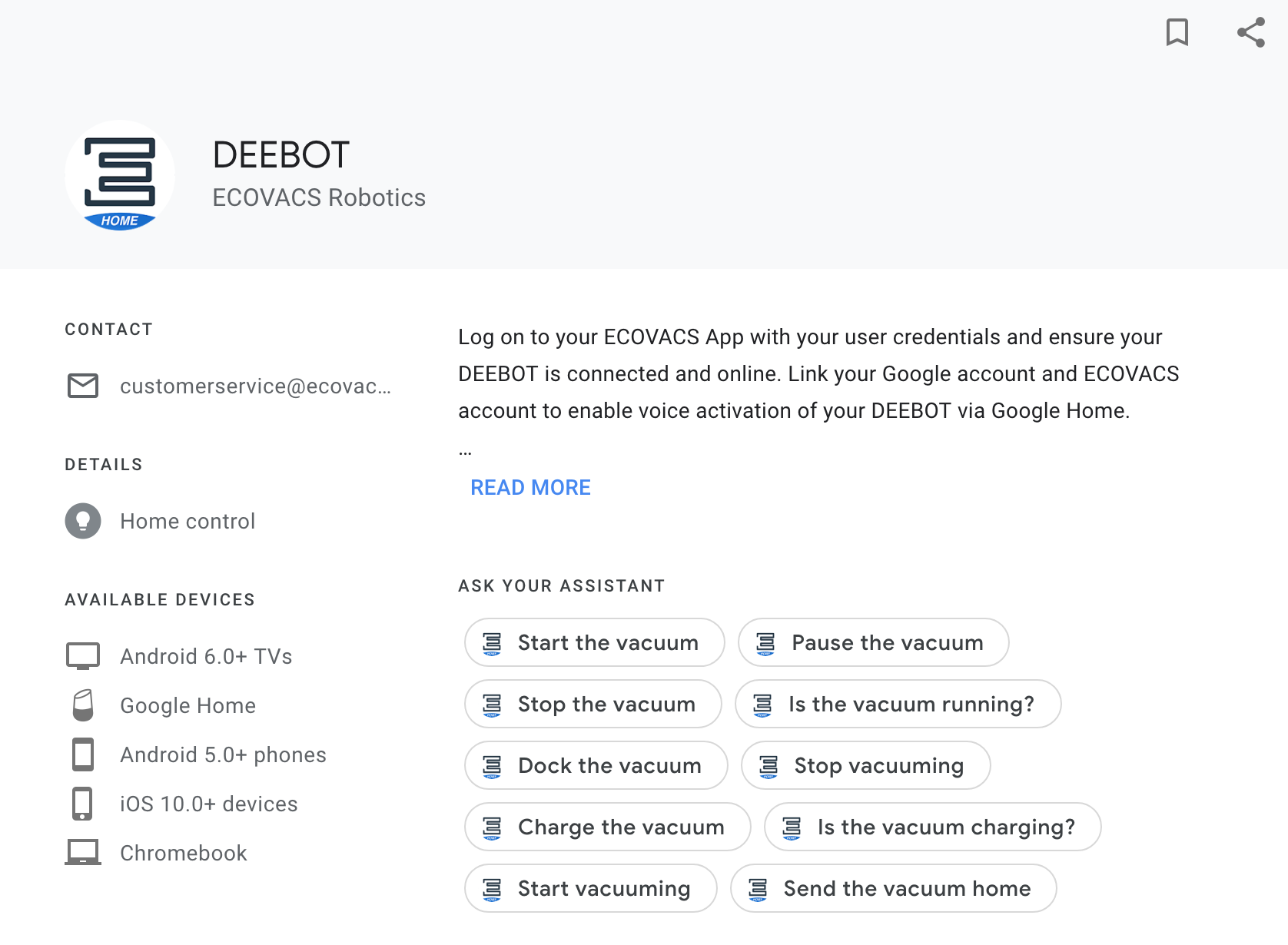1288x945 pixels.
Task: Click the share icon at top right
Action: coord(1251,32)
